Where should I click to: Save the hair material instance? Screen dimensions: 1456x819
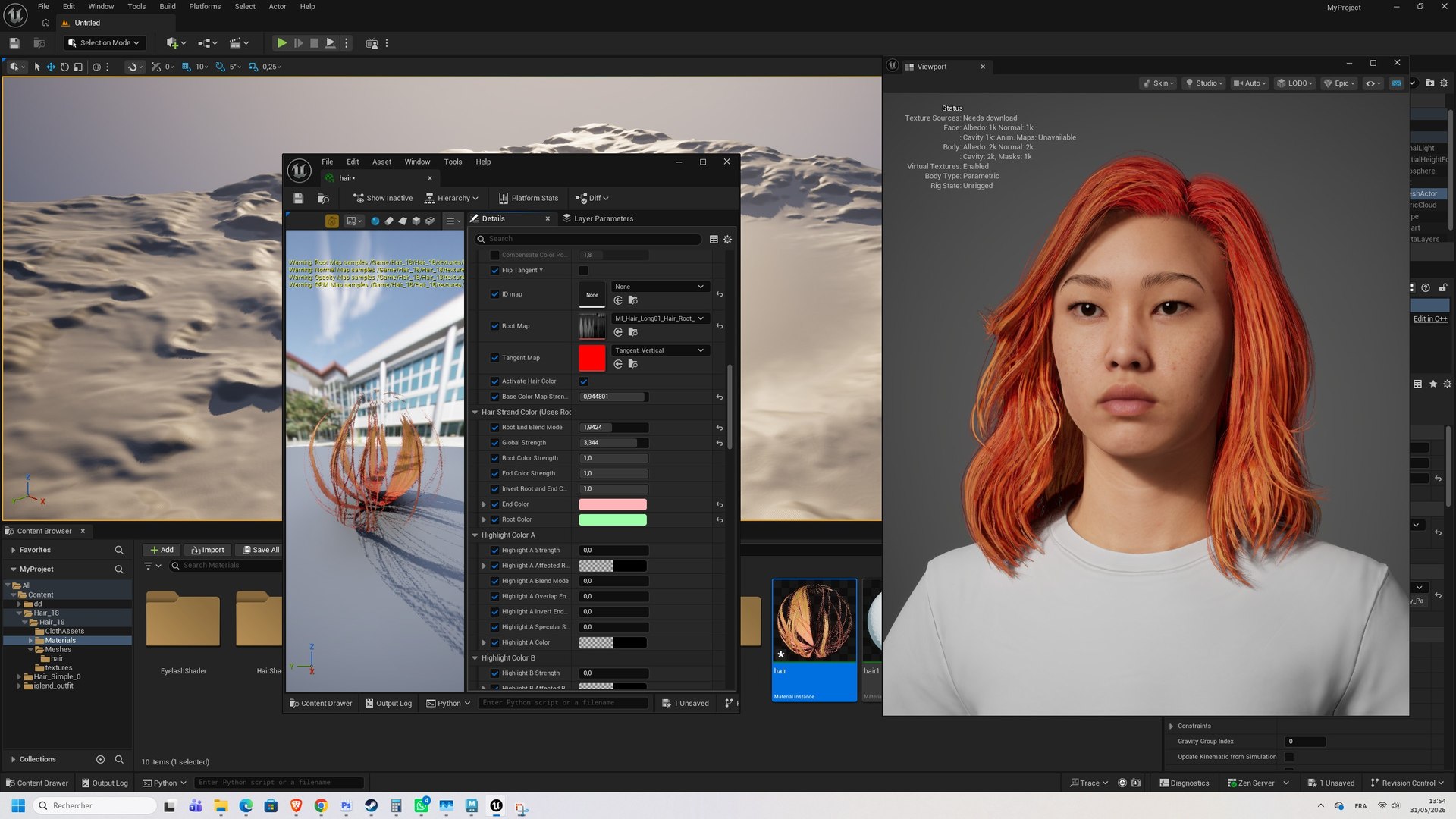[298, 198]
